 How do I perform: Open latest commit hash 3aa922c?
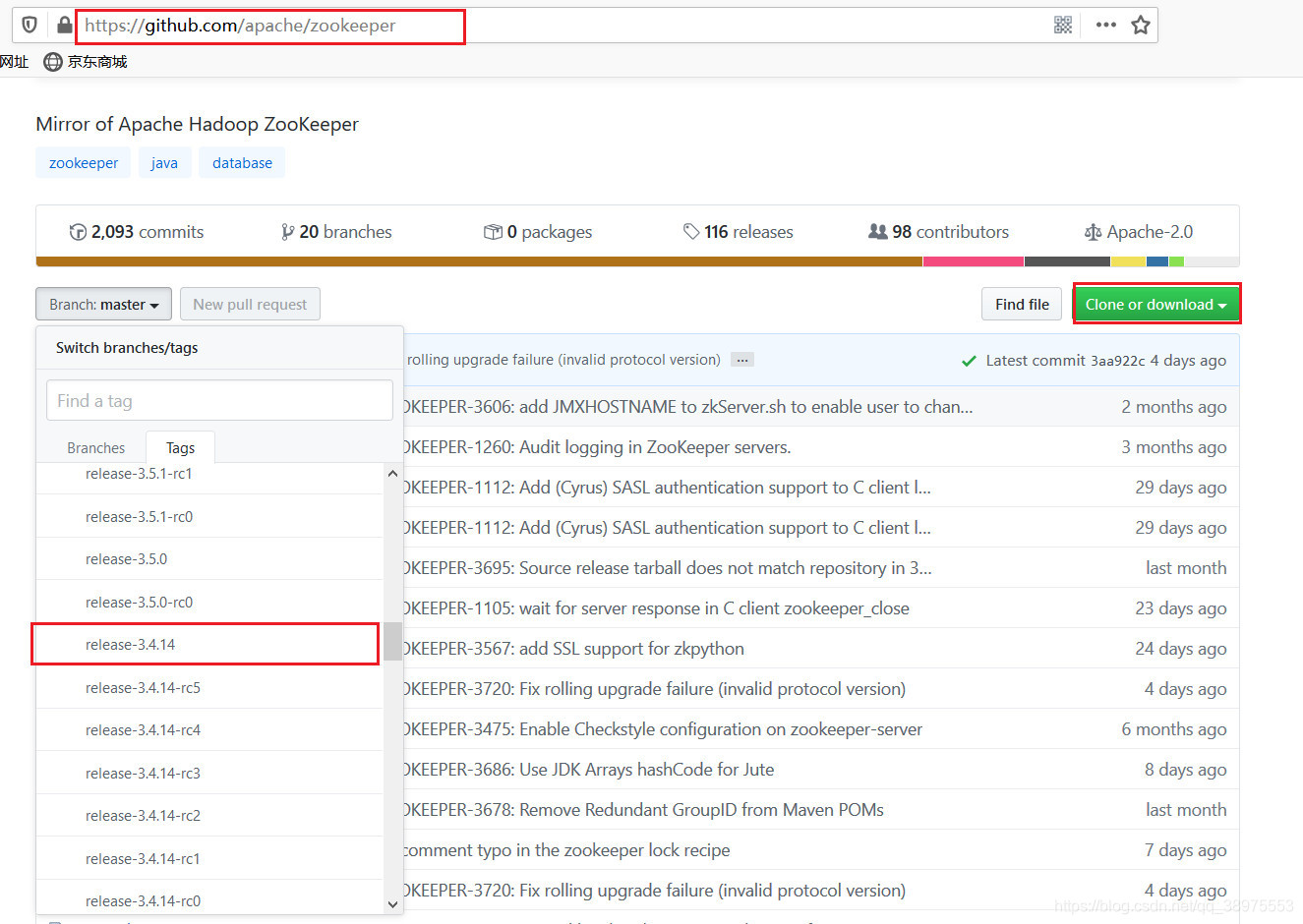1118,361
